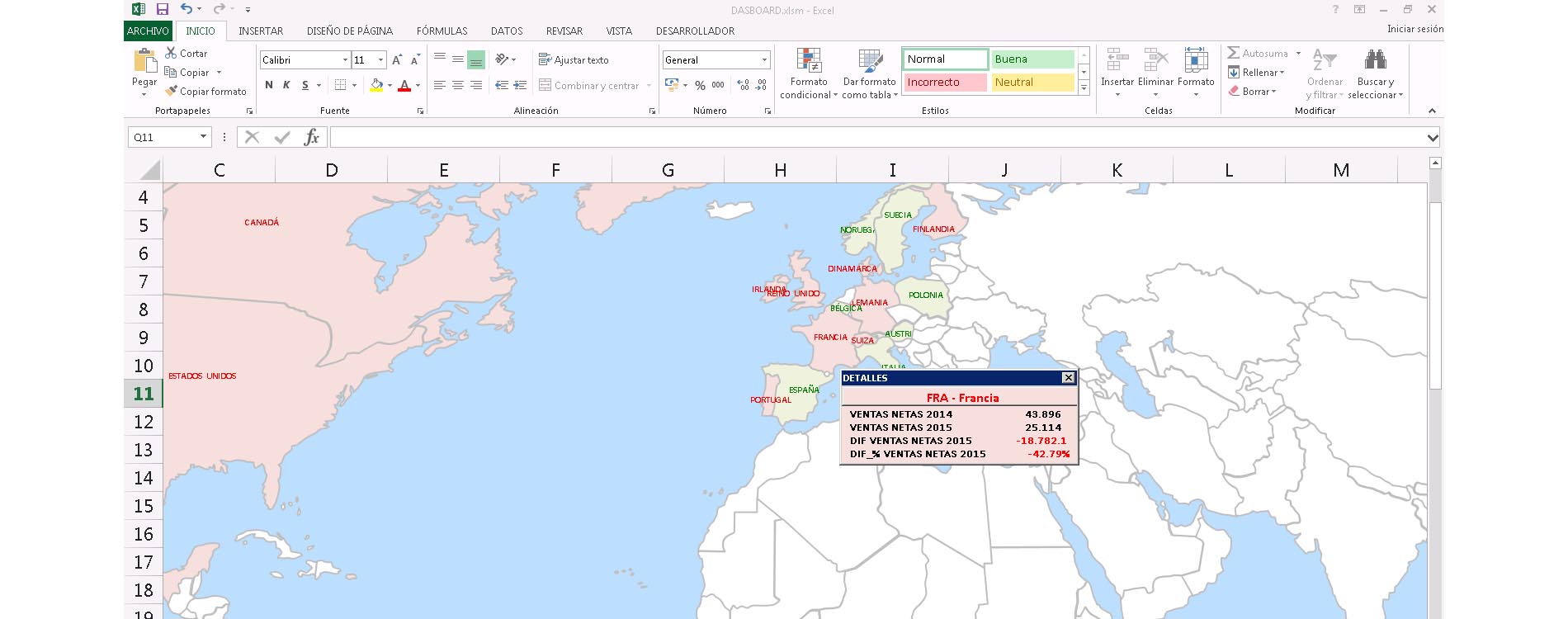Toggle Italic formatting button
The image size is (1568, 619).
coord(286,85)
